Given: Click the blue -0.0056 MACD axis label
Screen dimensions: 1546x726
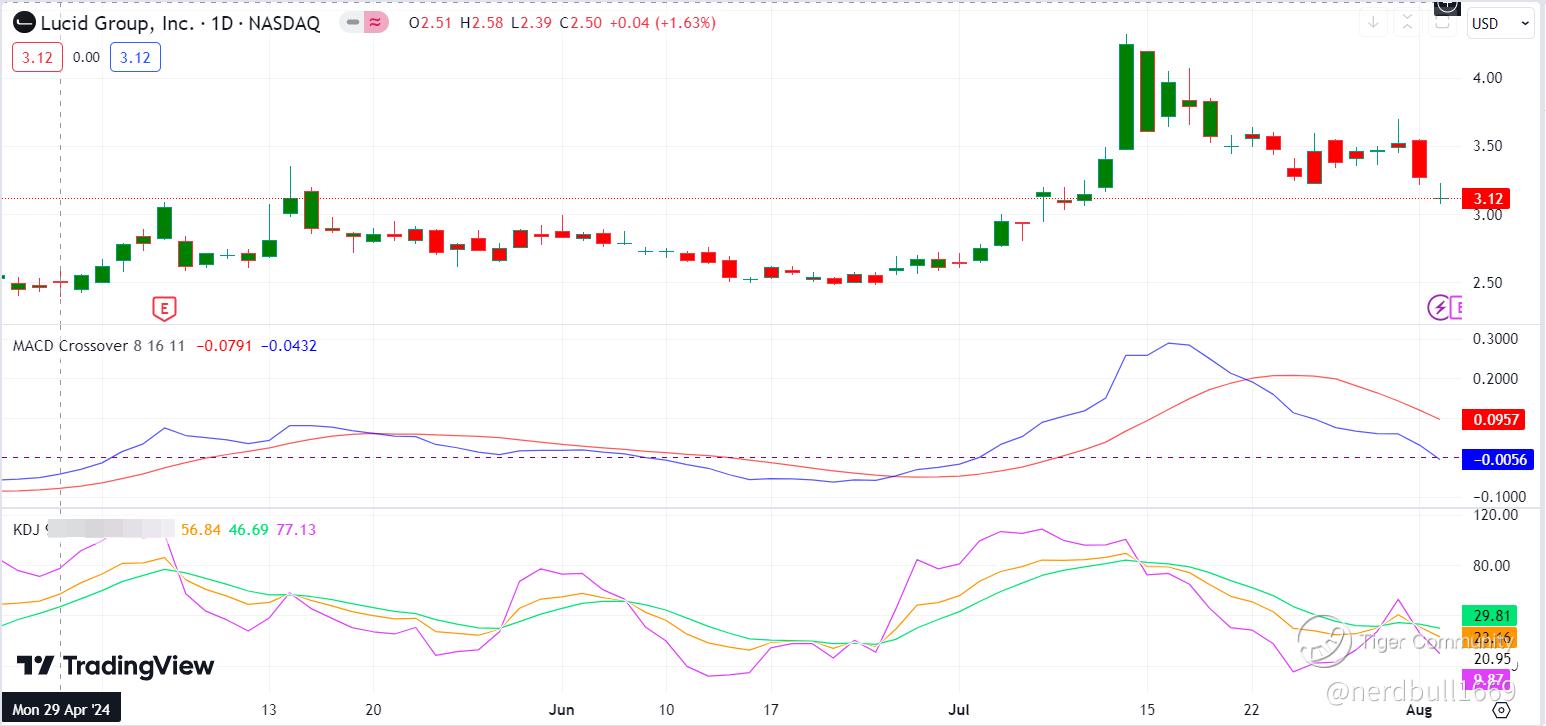Looking at the screenshot, I should coord(1497,460).
